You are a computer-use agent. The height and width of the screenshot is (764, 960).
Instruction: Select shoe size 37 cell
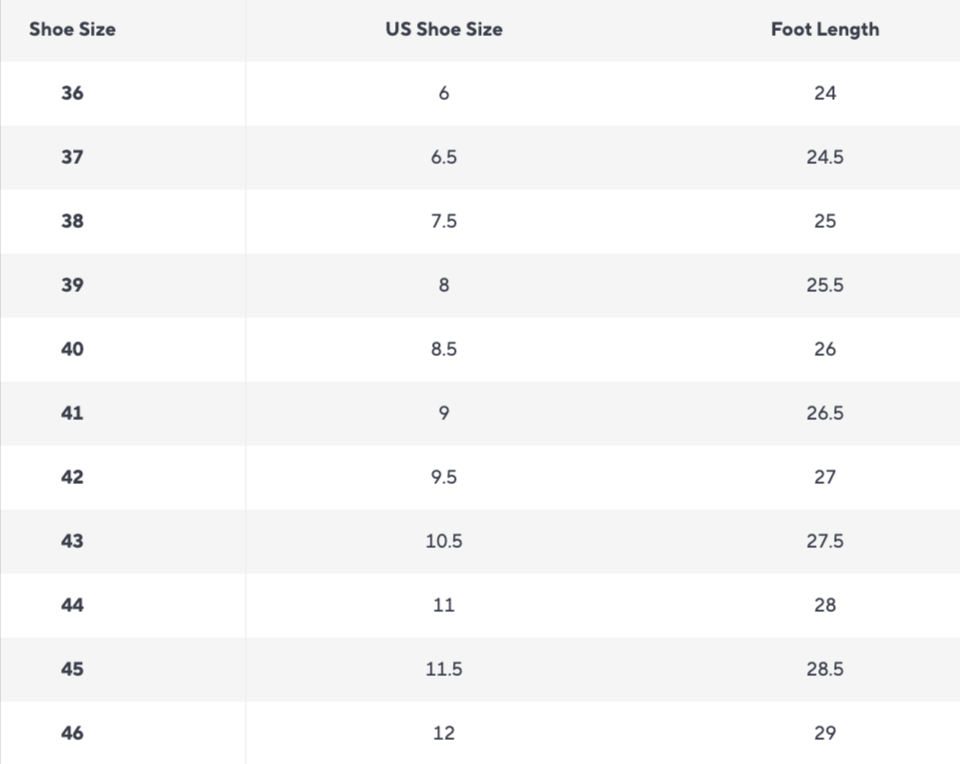[x=72, y=157]
